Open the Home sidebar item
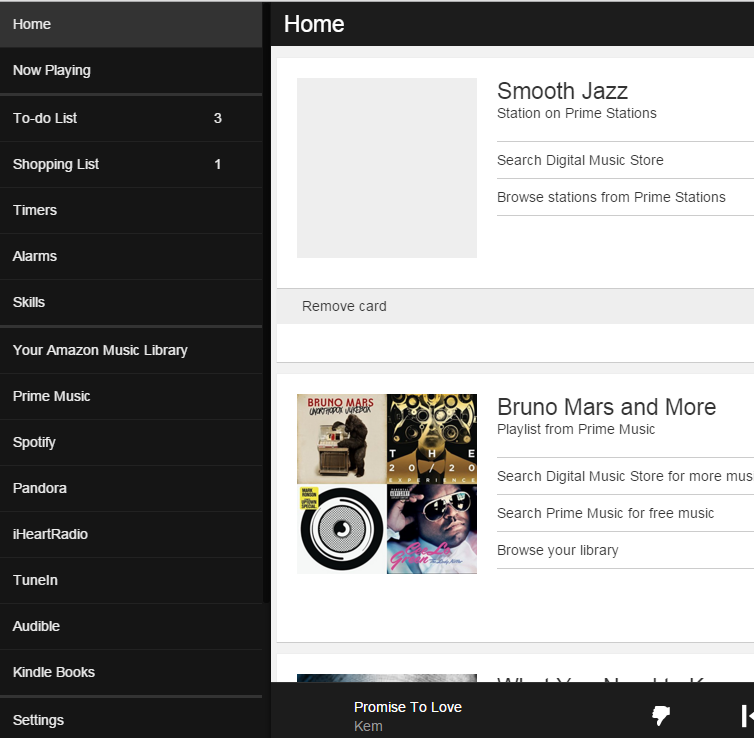Viewport: 754px width, 738px height. 131,24
